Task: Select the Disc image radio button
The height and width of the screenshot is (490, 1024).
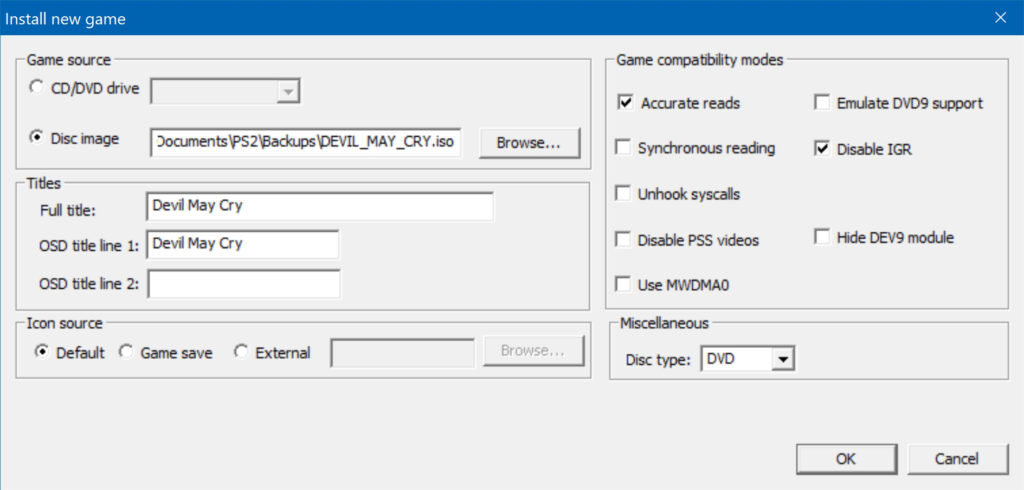Action: (x=38, y=138)
